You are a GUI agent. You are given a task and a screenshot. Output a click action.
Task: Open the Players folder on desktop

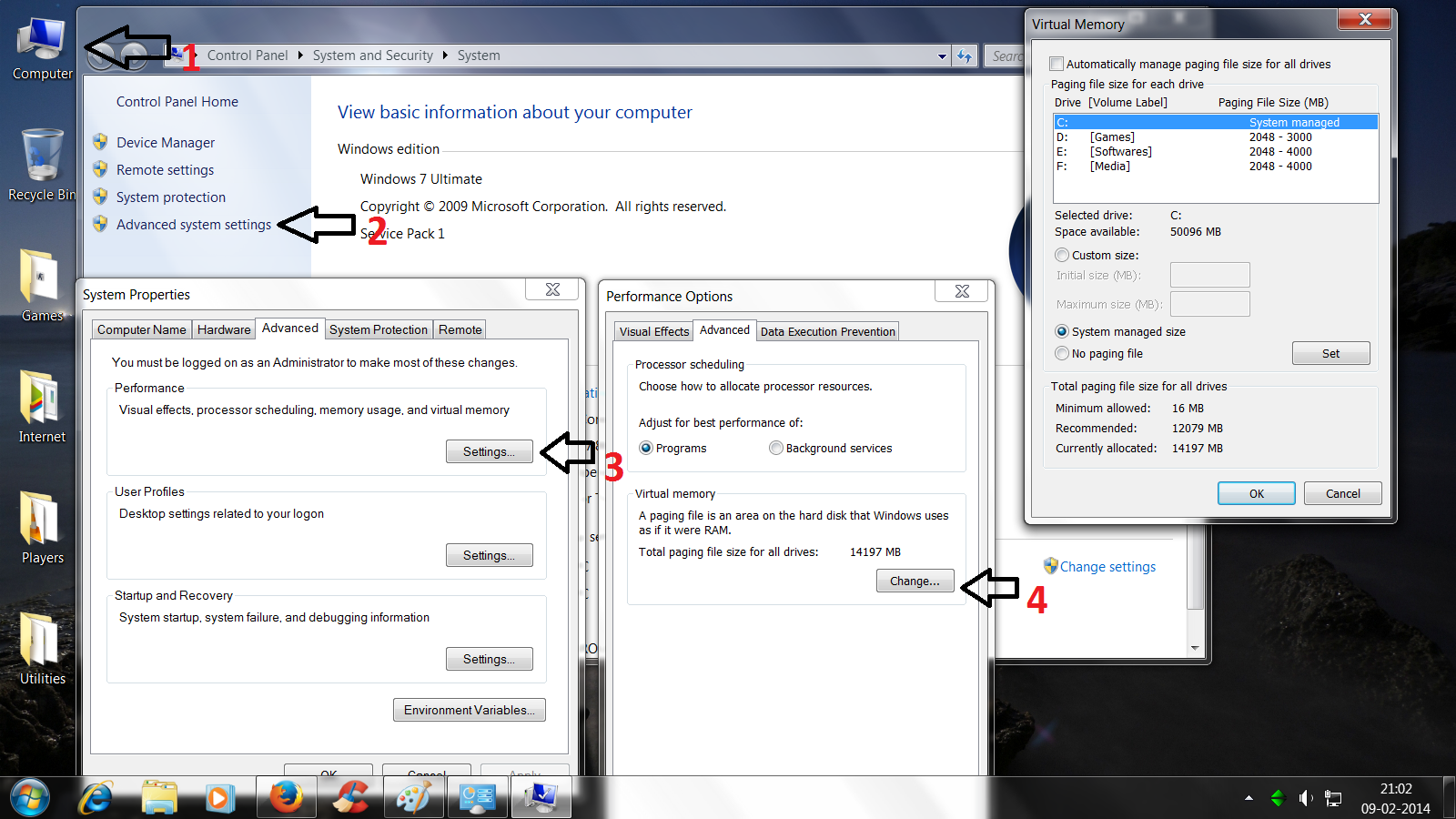coord(42,528)
